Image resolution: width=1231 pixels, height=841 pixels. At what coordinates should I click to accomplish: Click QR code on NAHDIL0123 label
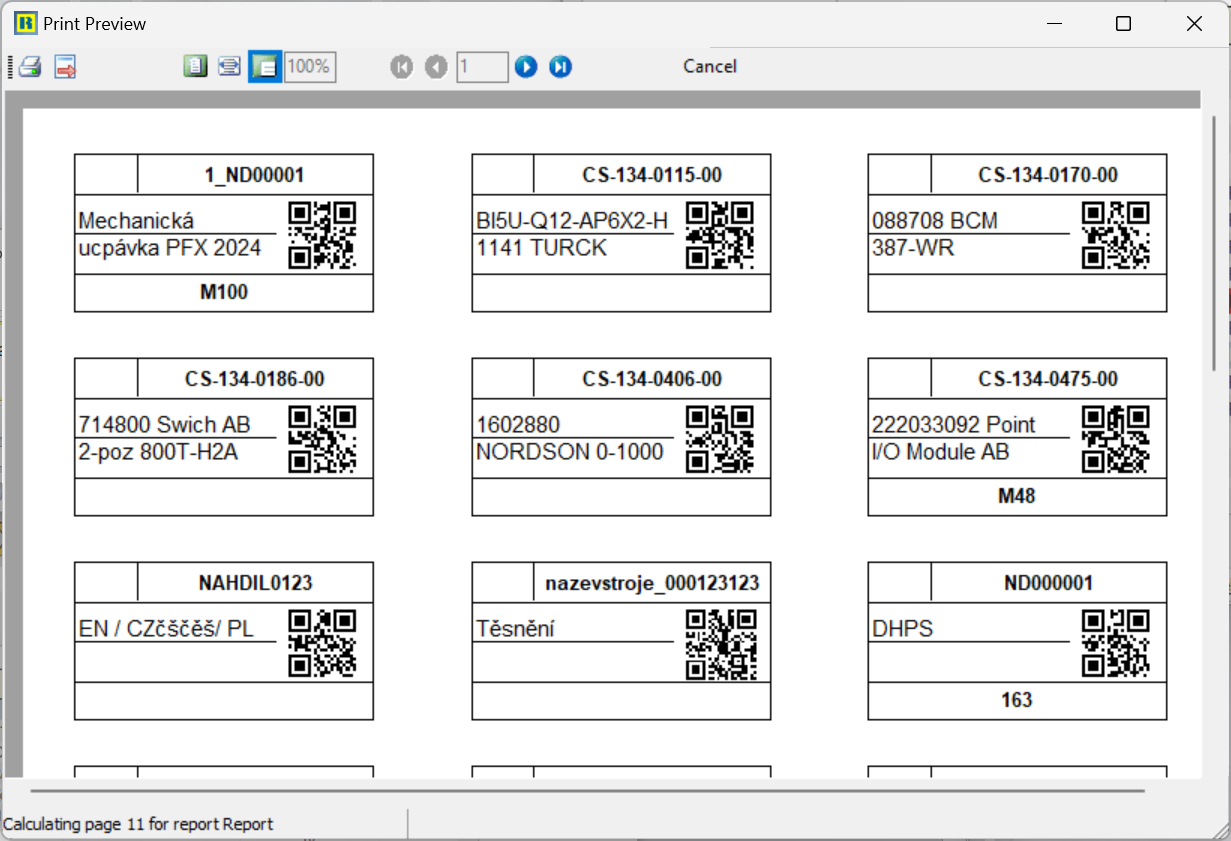tap(323, 643)
